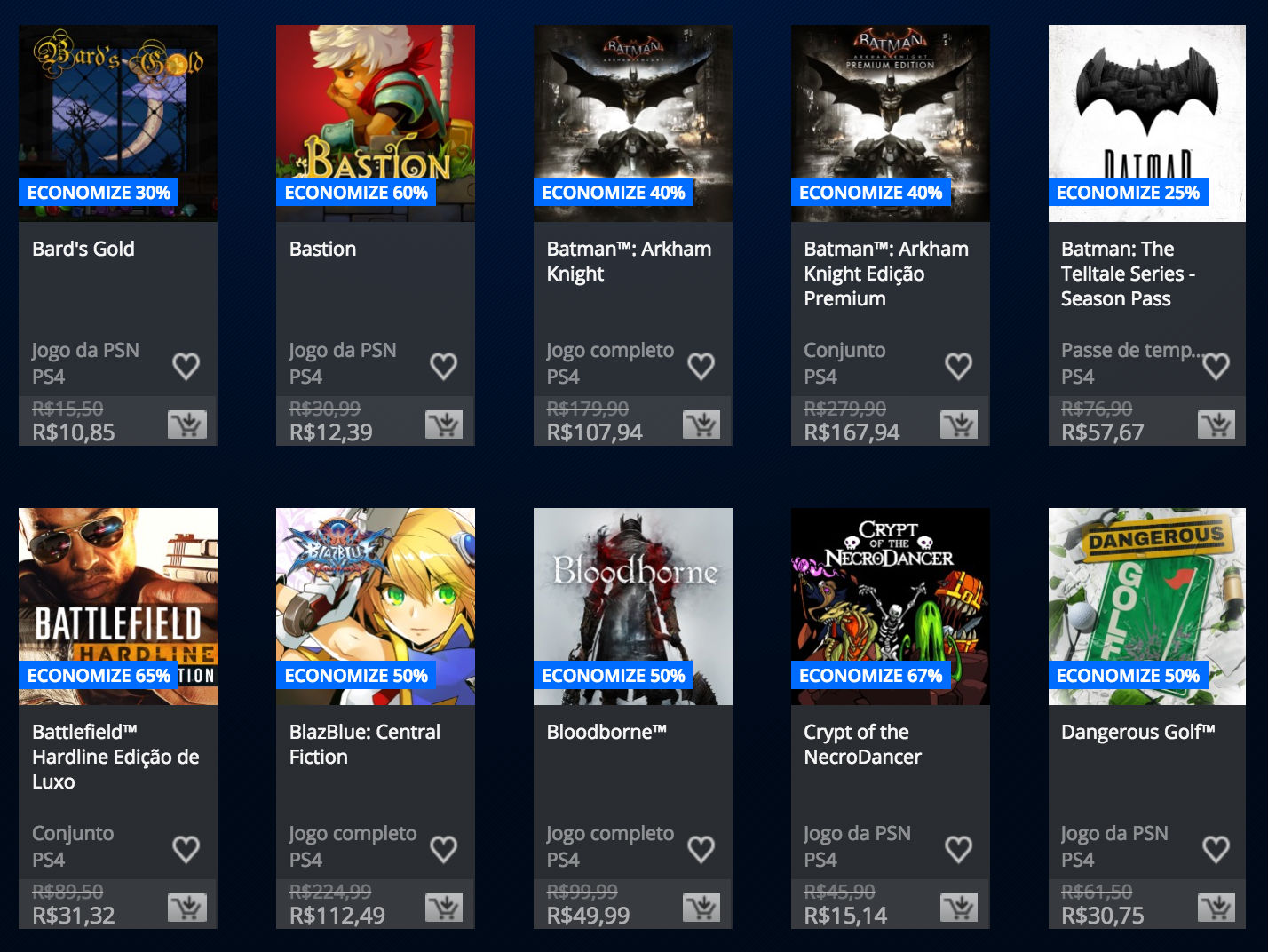
Task: Favorite Batman: Arkham Knight full game
Action: (701, 366)
